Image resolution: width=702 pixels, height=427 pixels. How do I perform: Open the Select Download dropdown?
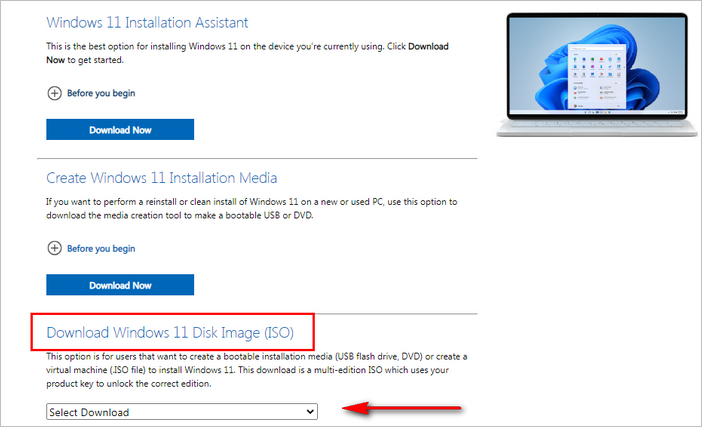click(x=182, y=412)
